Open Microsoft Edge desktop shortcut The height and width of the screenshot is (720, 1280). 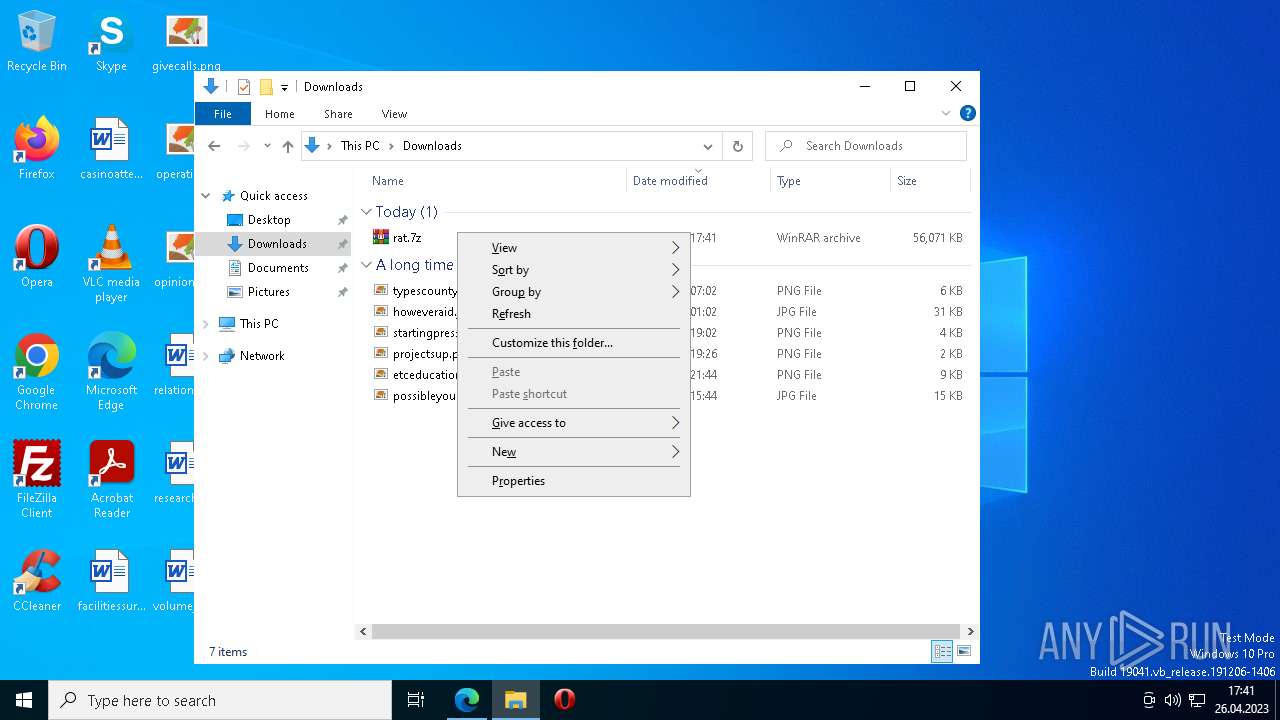111,372
